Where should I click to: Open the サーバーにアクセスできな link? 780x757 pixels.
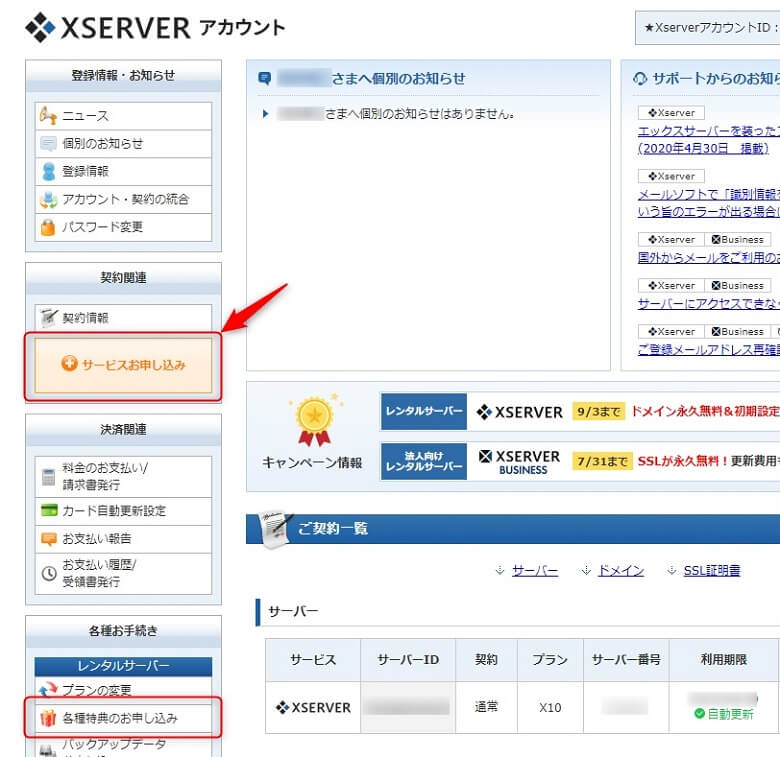[708, 303]
